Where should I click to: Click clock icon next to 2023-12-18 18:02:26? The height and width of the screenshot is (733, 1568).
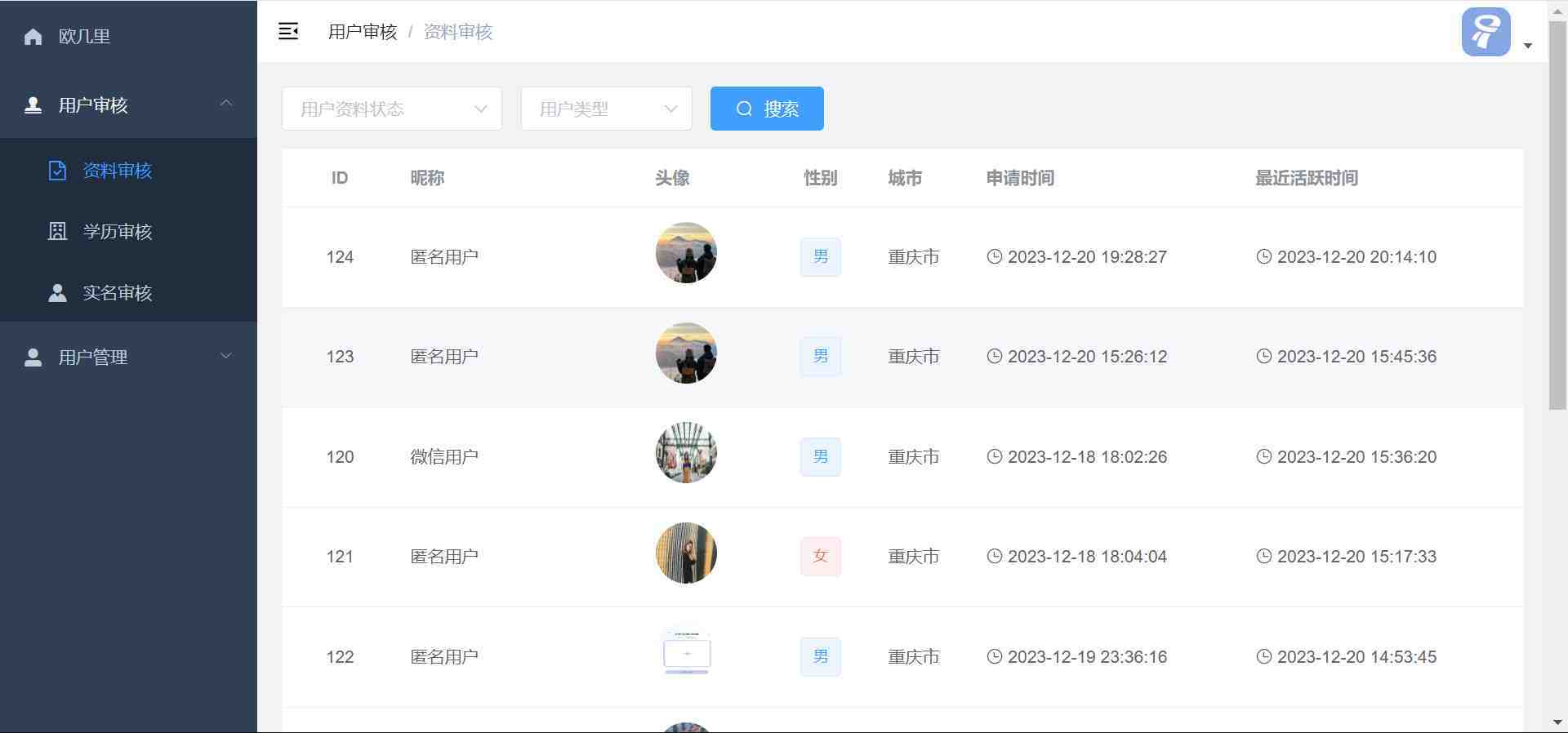click(x=994, y=456)
